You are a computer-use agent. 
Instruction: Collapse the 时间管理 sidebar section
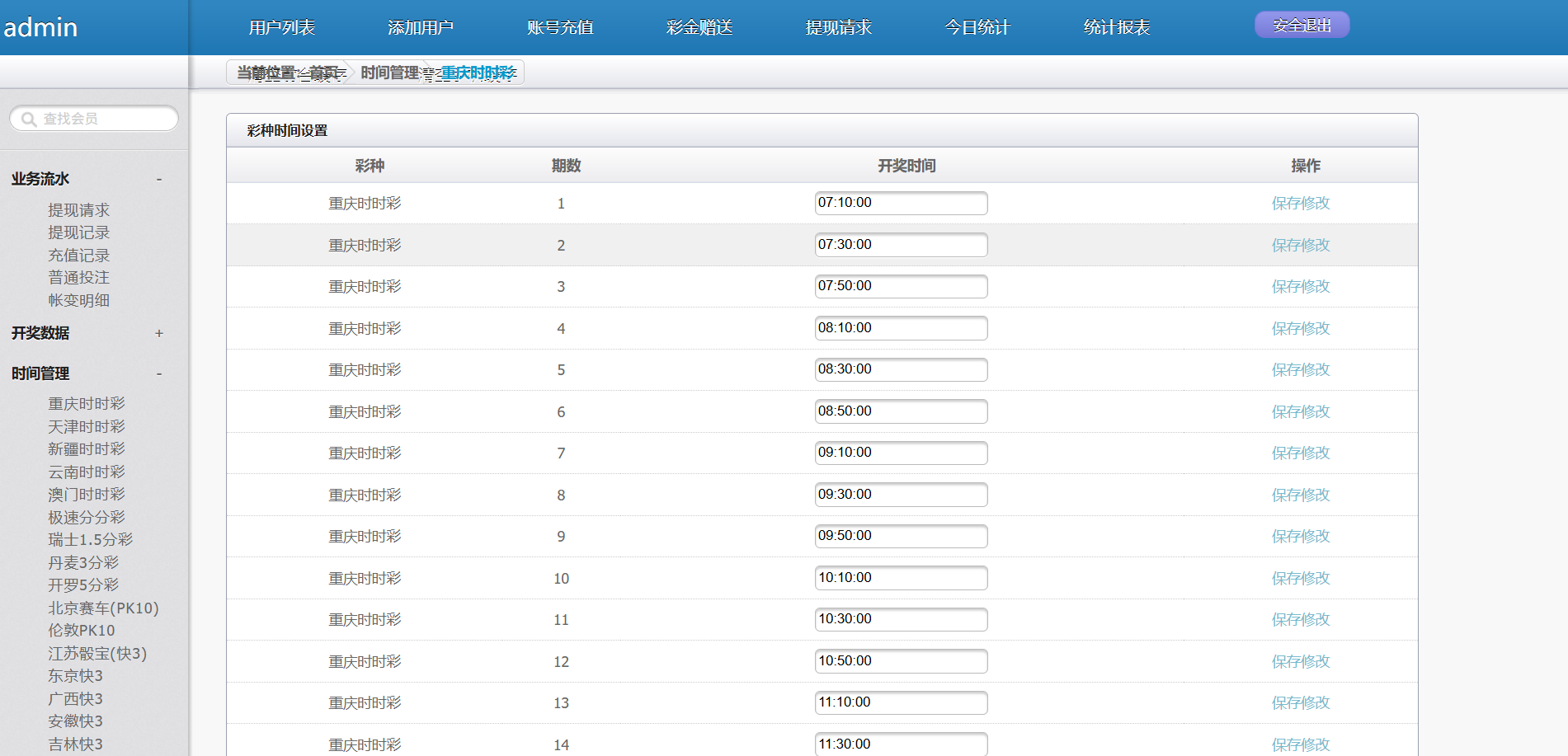point(159,374)
